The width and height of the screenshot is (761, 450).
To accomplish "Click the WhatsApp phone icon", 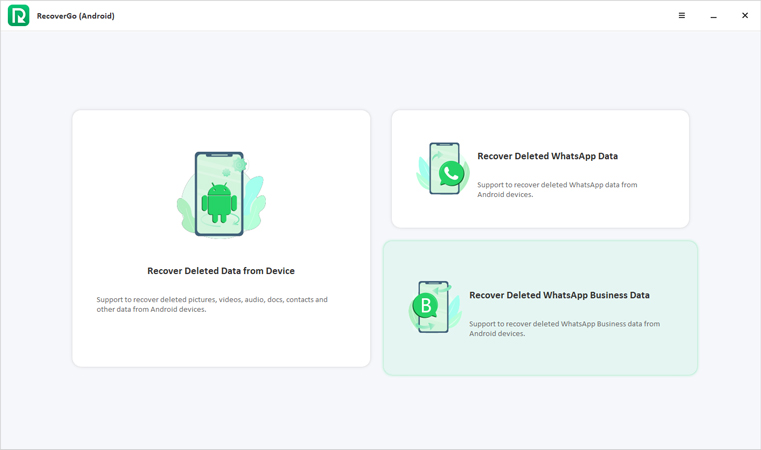I will 443,168.
